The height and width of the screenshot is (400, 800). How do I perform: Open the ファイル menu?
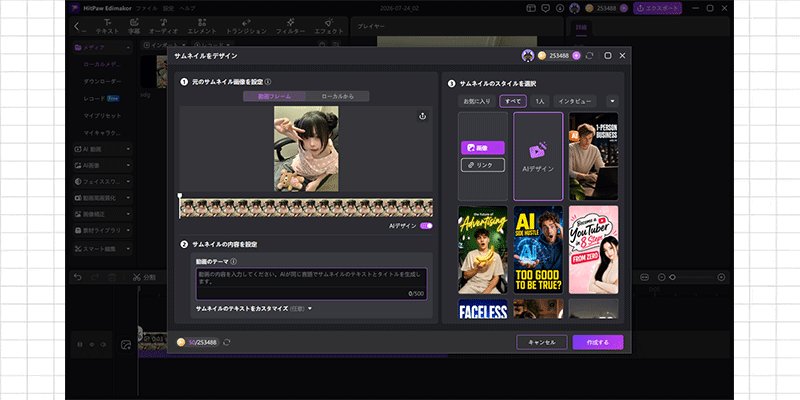[x=147, y=8]
